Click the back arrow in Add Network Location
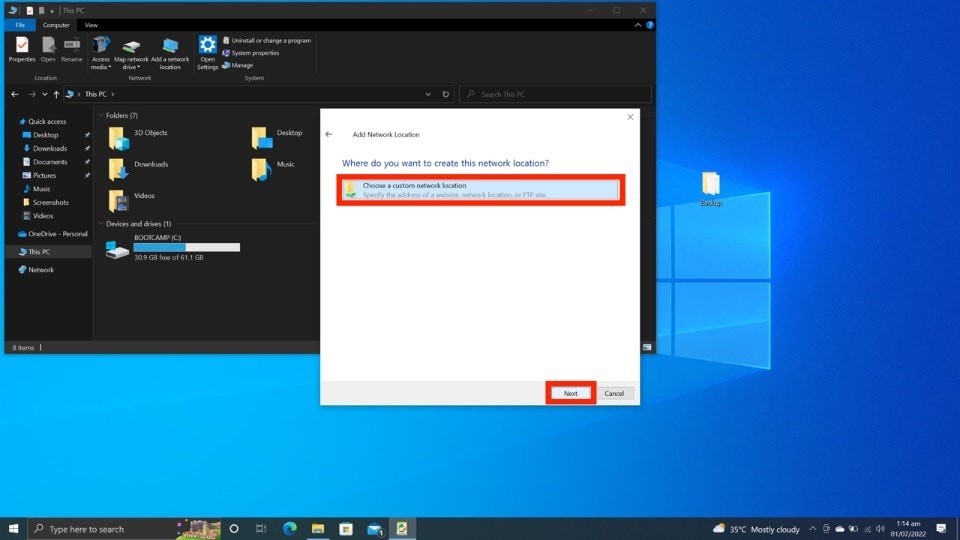The height and width of the screenshot is (540, 960). (x=329, y=134)
